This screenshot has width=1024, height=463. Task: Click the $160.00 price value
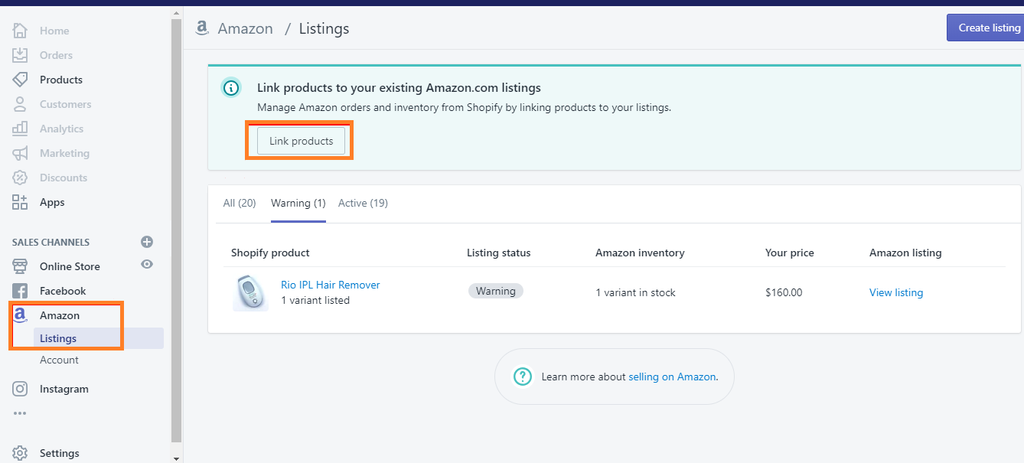click(784, 293)
